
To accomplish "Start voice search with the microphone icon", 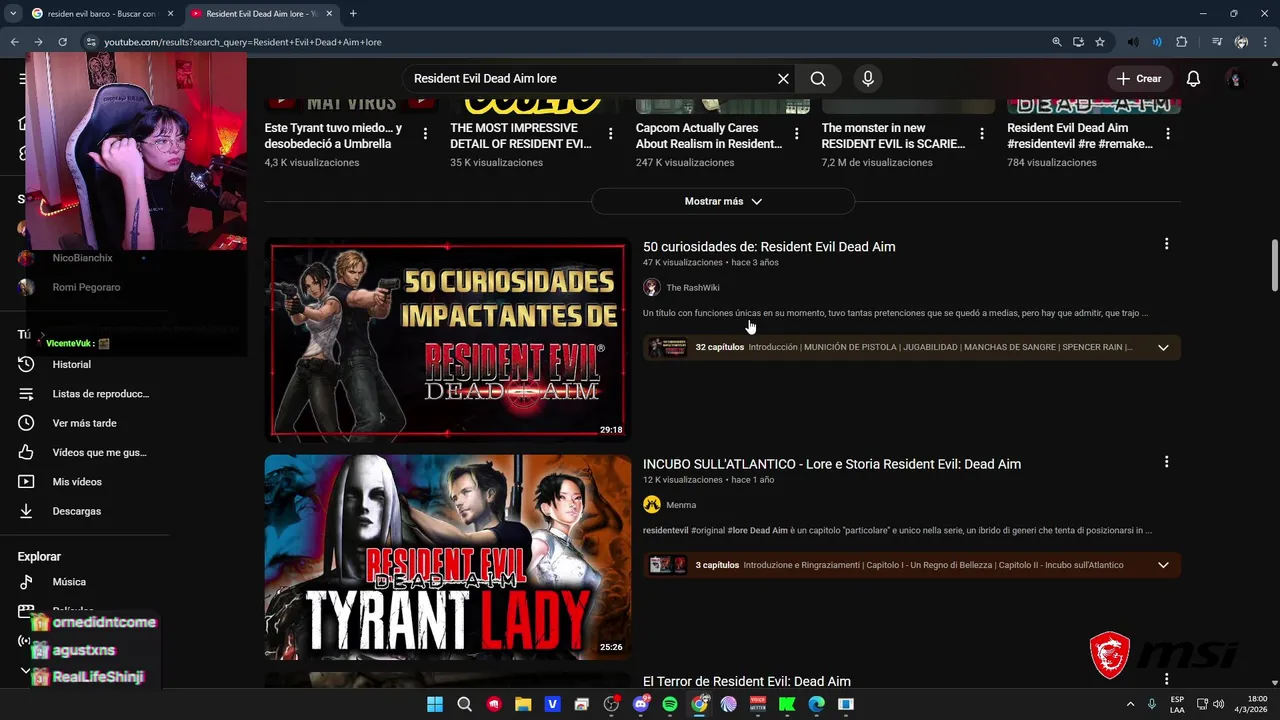I will 867,79.
